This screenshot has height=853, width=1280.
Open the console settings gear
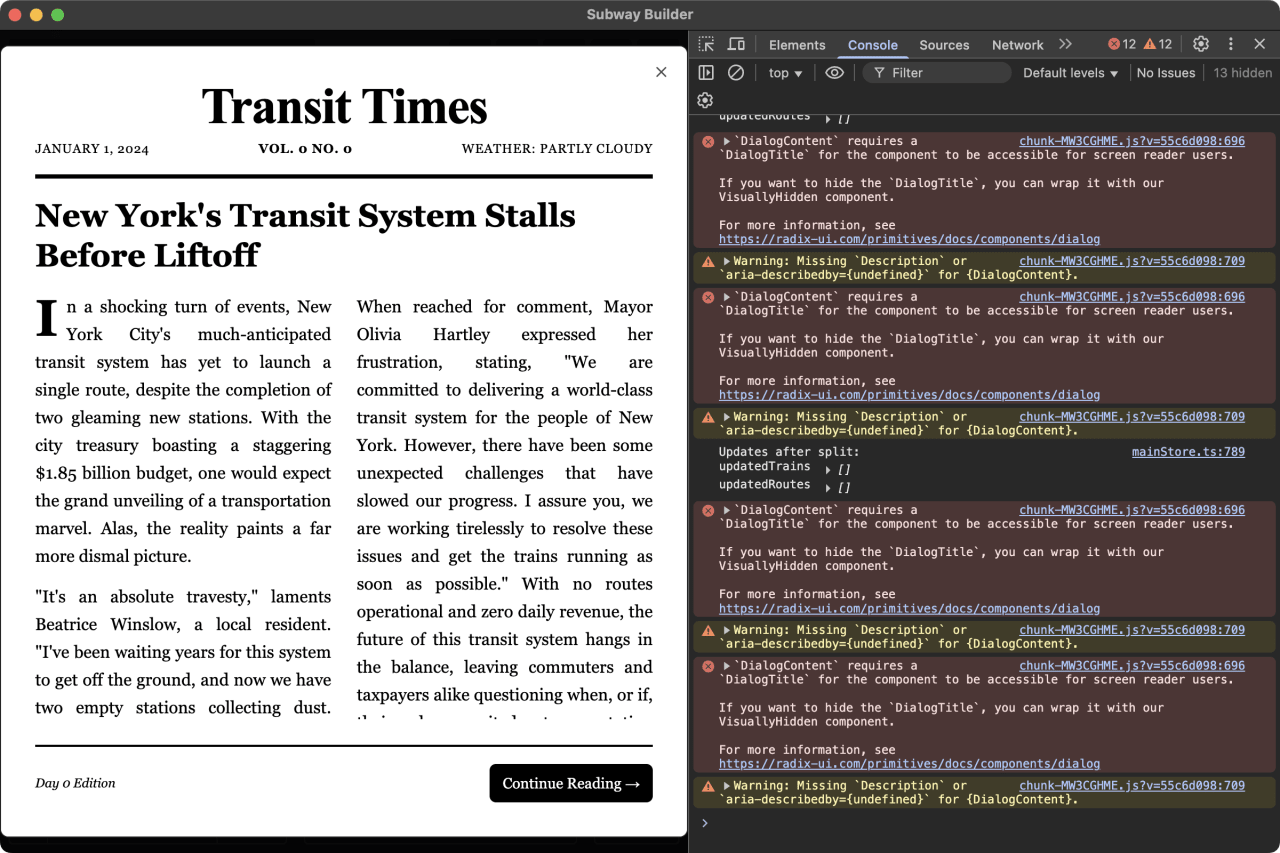(705, 100)
